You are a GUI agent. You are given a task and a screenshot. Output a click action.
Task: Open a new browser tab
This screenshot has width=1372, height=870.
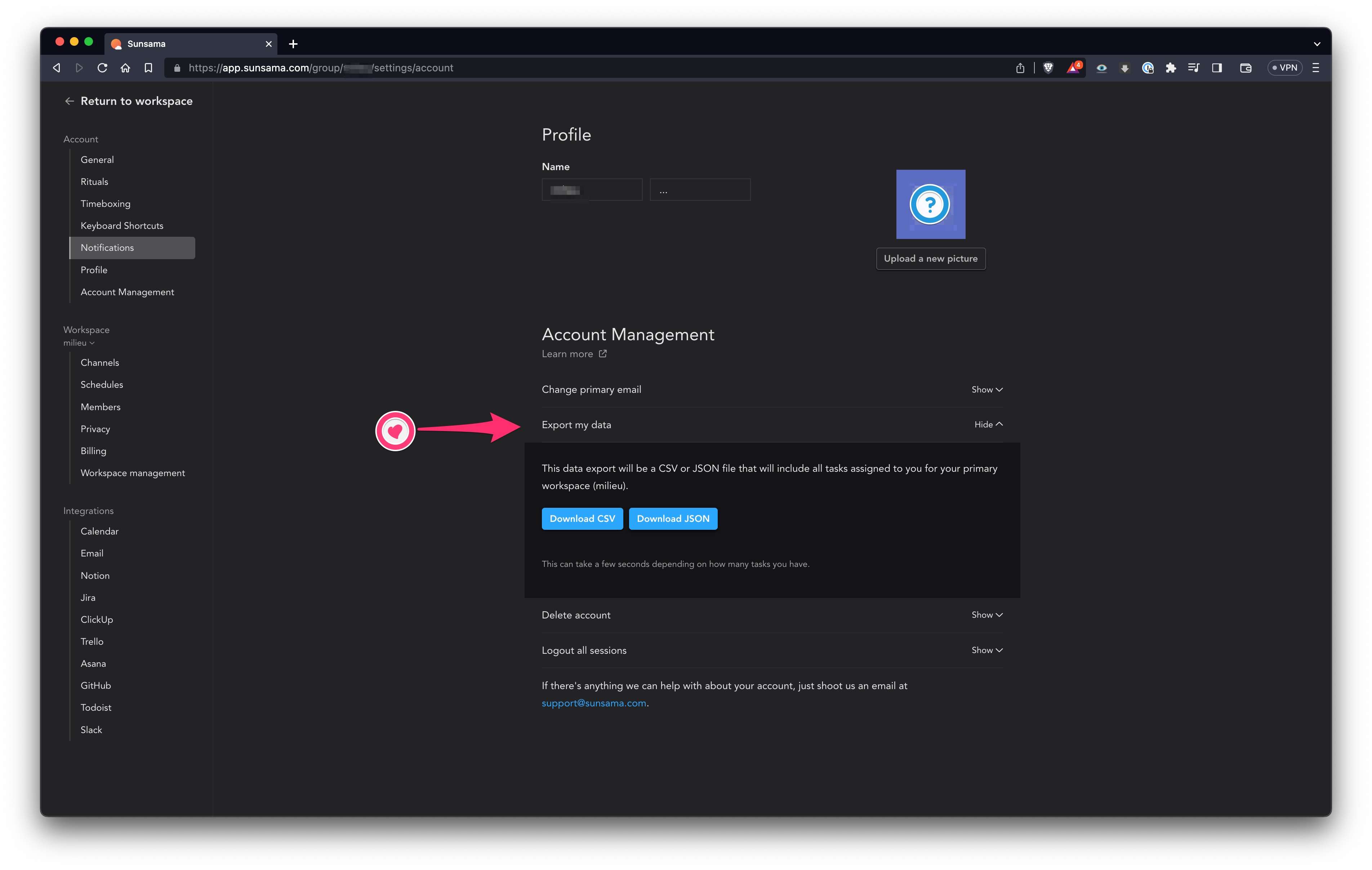[x=293, y=44]
